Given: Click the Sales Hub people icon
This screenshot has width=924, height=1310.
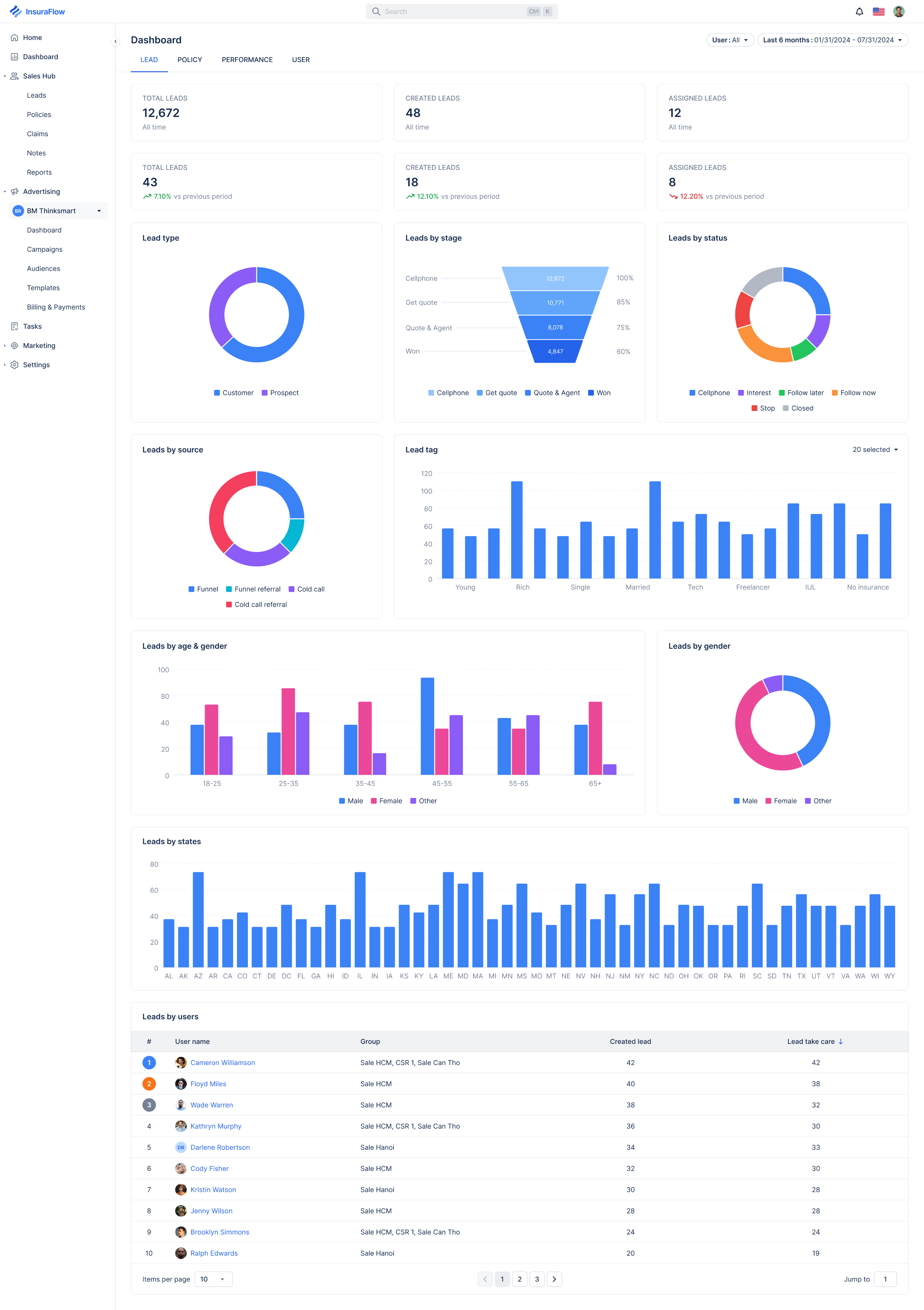Looking at the screenshot, I should [x=15, y=76].
